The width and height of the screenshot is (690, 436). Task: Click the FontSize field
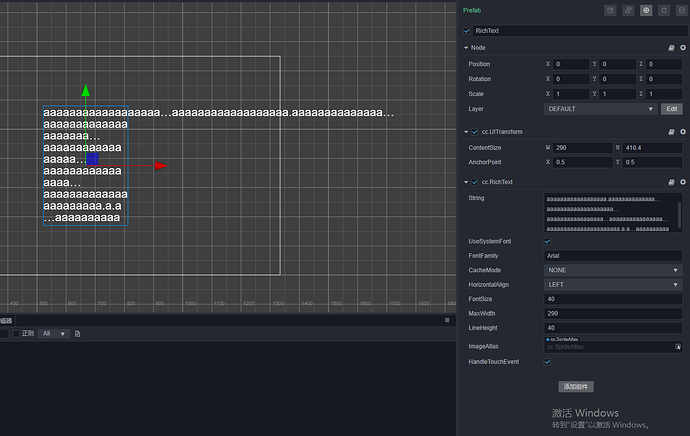(613, 299)
